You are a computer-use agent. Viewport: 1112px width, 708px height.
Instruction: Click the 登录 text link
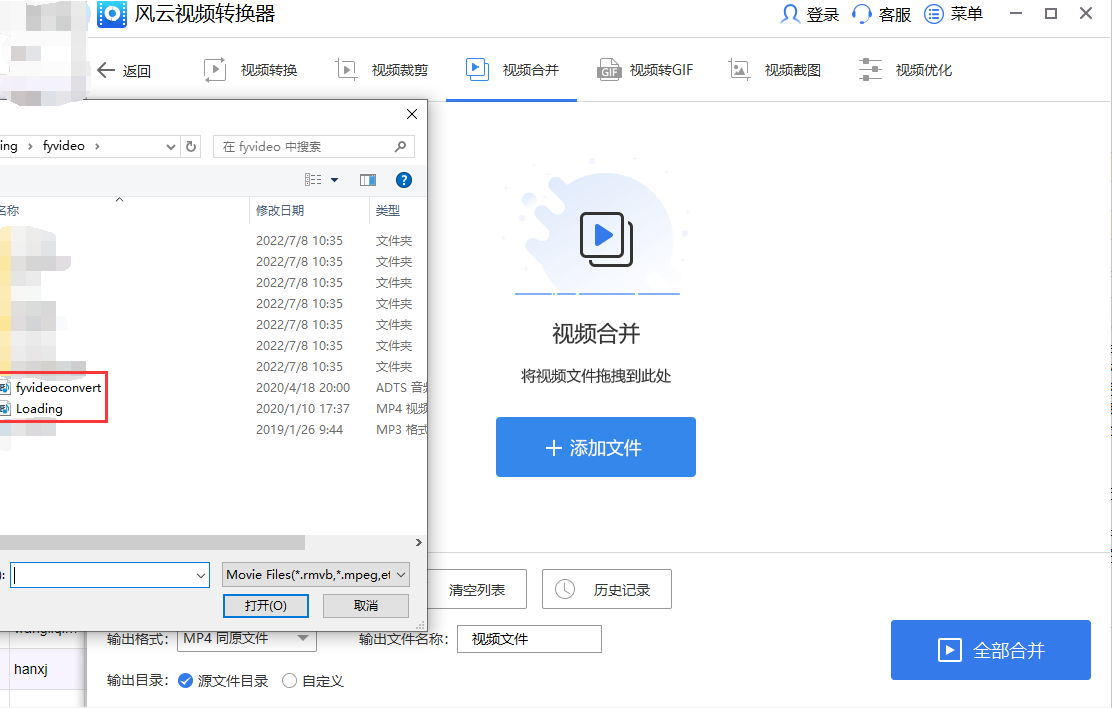(823, 15)
